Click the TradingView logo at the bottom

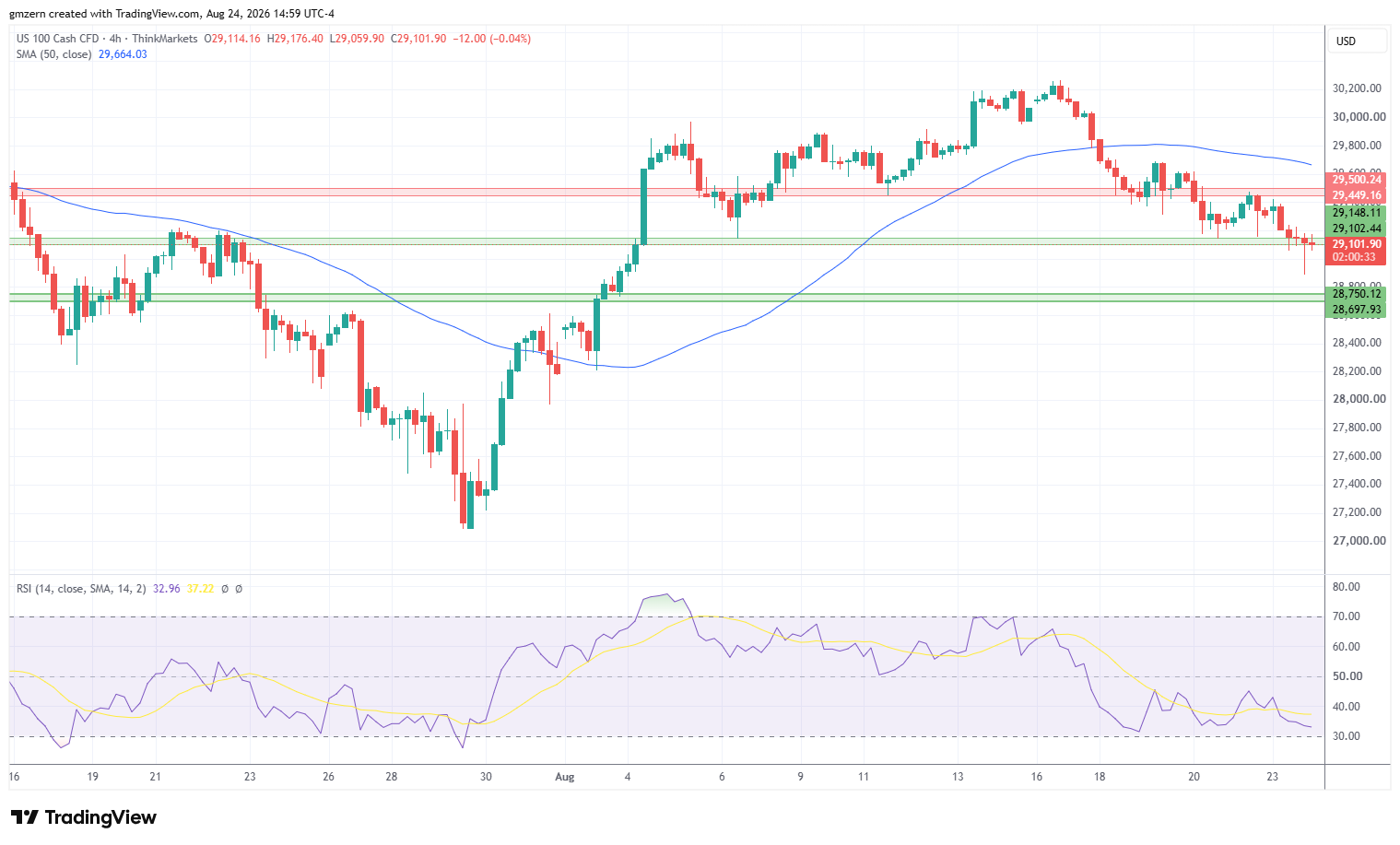(x=84, y=817)
